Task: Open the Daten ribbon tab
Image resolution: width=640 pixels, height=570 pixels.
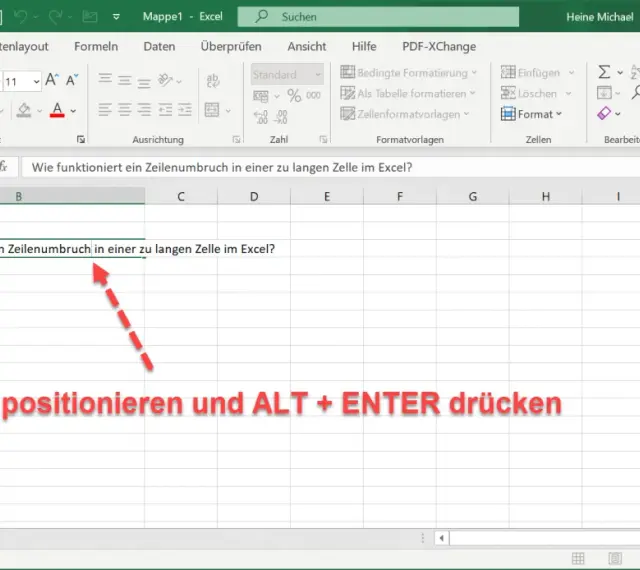Action: (159, 47)
